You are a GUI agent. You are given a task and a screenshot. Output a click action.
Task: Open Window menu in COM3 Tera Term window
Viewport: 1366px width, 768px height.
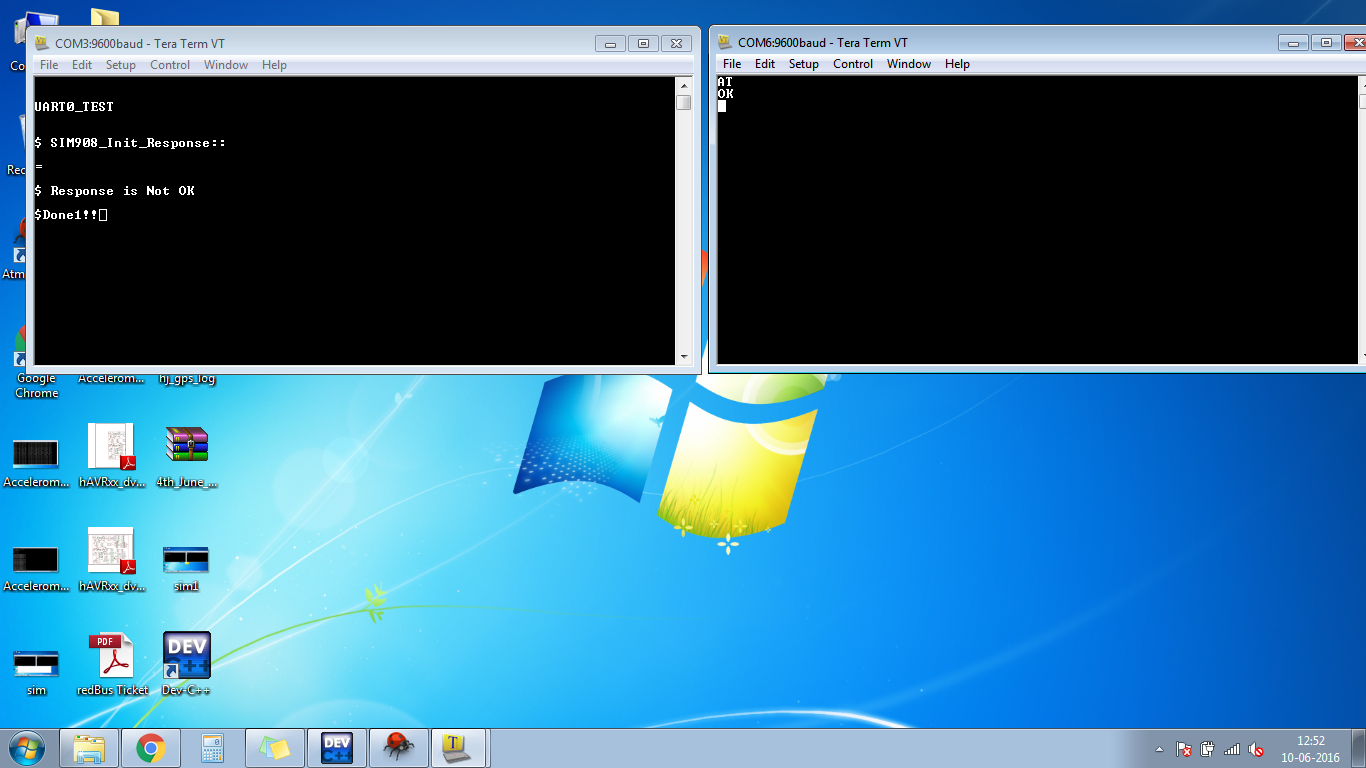click(226, 65)
